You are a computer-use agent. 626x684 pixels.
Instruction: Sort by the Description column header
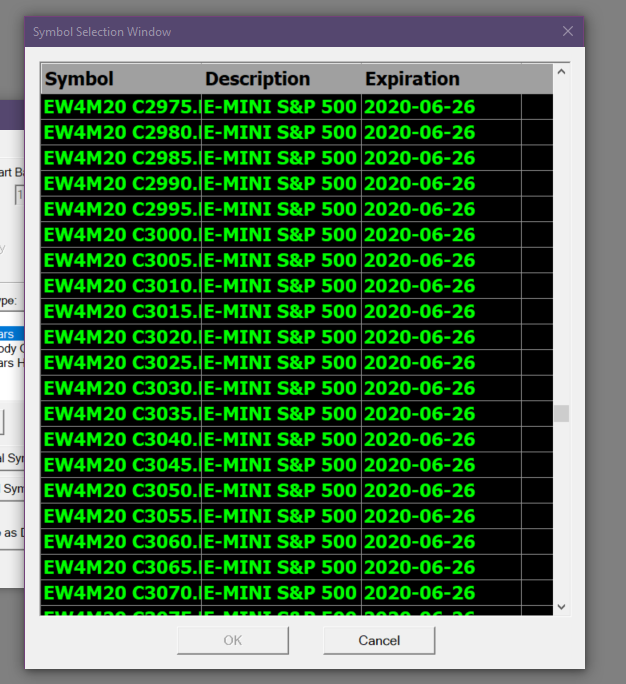(x=281, y=79)
